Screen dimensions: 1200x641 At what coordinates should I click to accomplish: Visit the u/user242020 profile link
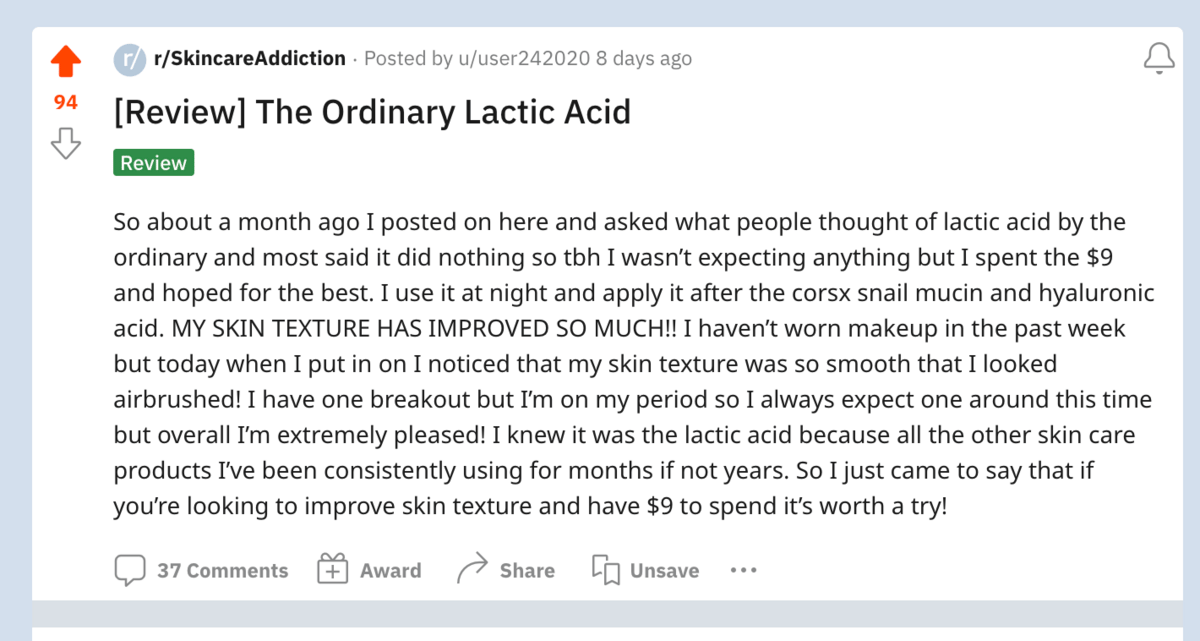click(525, 59)
